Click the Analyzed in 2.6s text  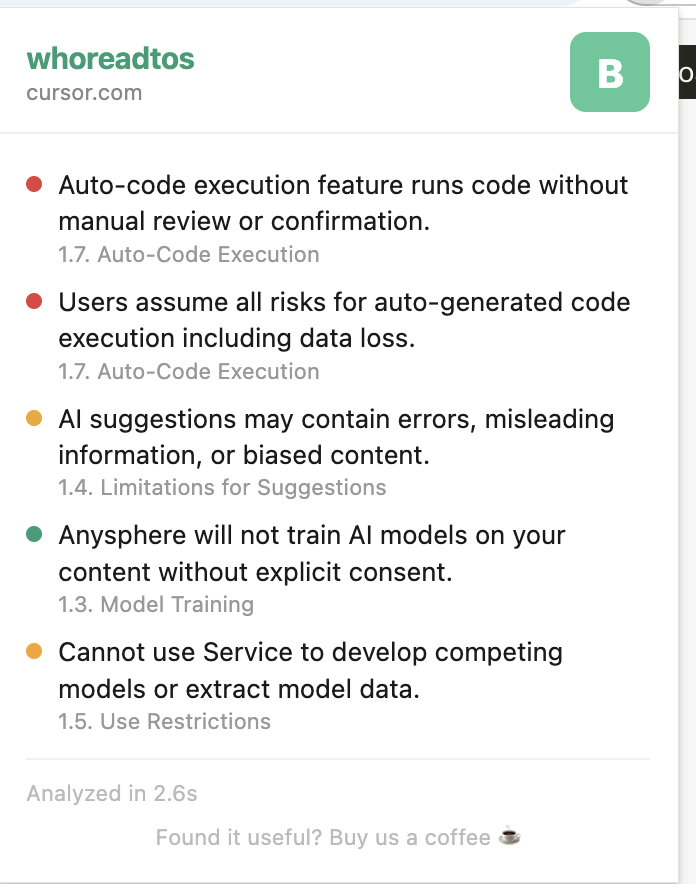click(112, 794)
